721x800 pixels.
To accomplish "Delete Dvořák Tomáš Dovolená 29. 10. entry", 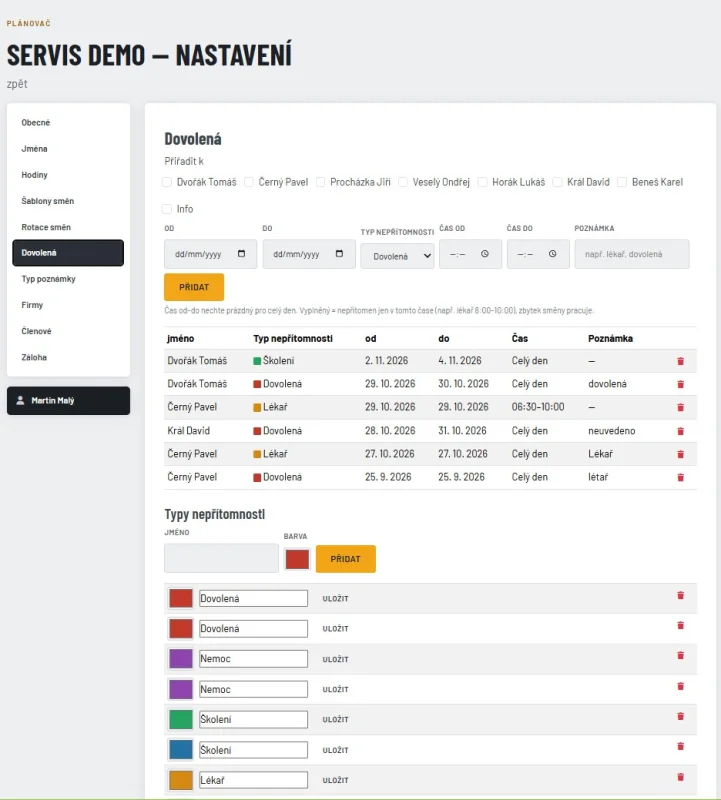I will pyautogui.click(x=680, y=384).
